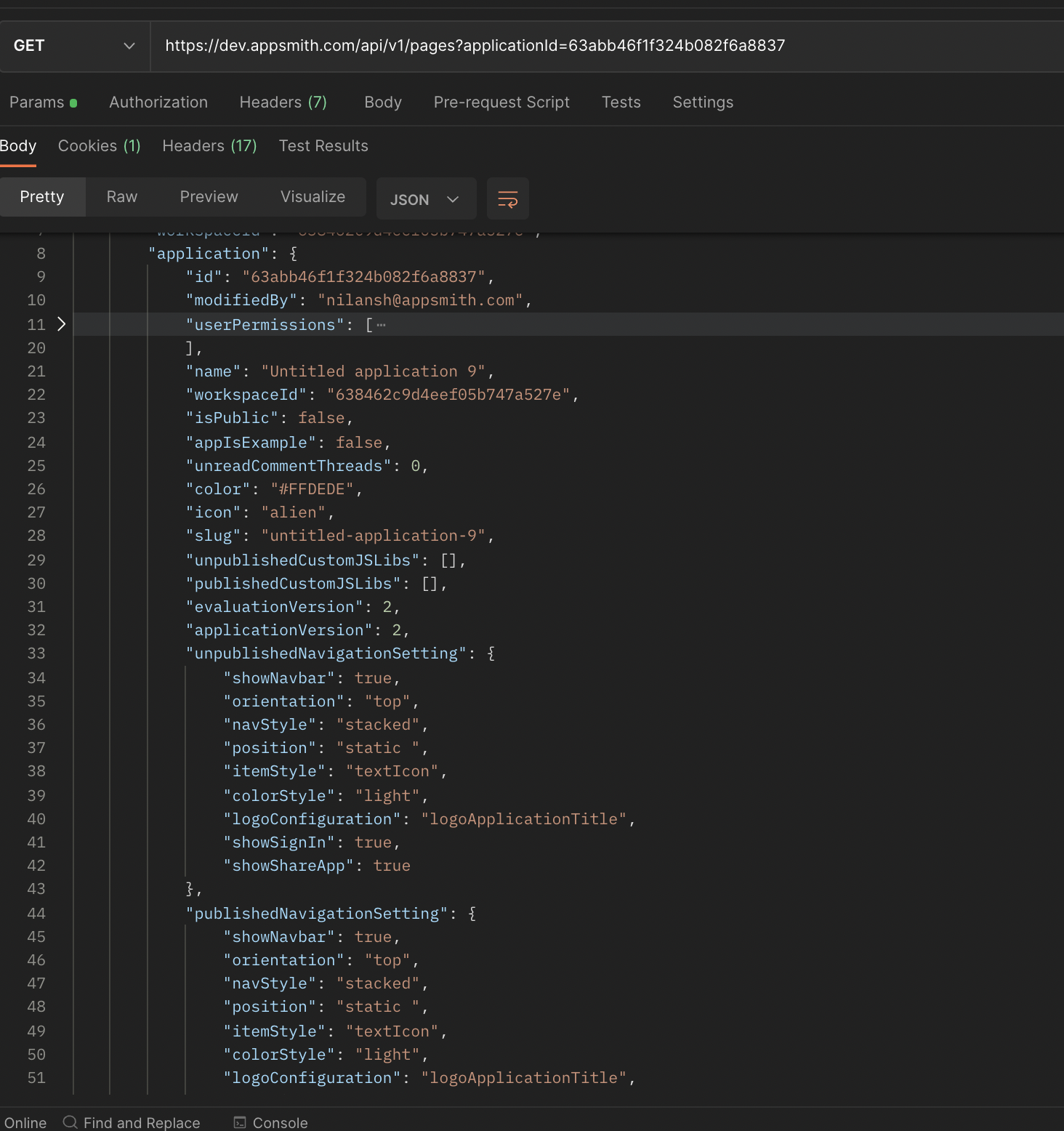Viewport: 1064px width, 1131px height.
Task: Open the GET method dropdown
Action: [74, 46]
